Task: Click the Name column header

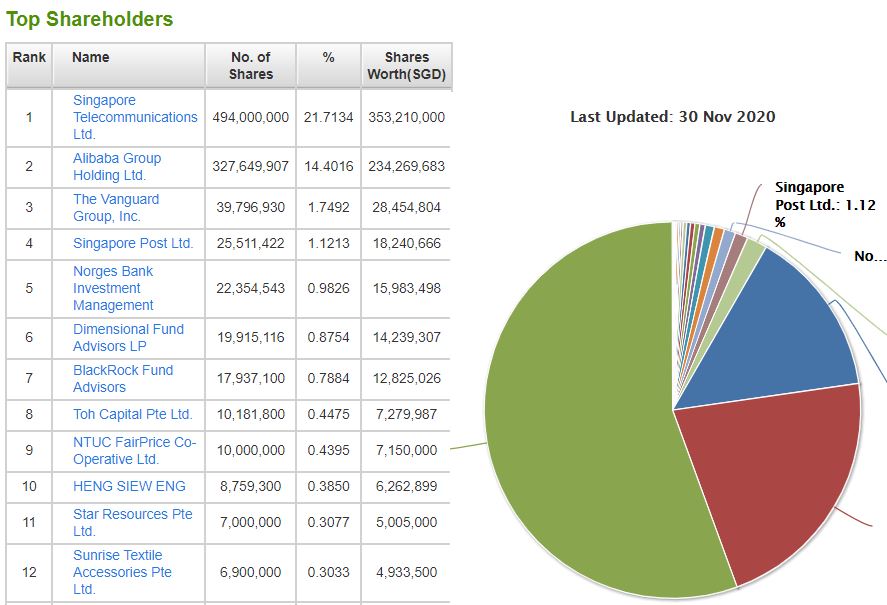Action: click(90, 58)
